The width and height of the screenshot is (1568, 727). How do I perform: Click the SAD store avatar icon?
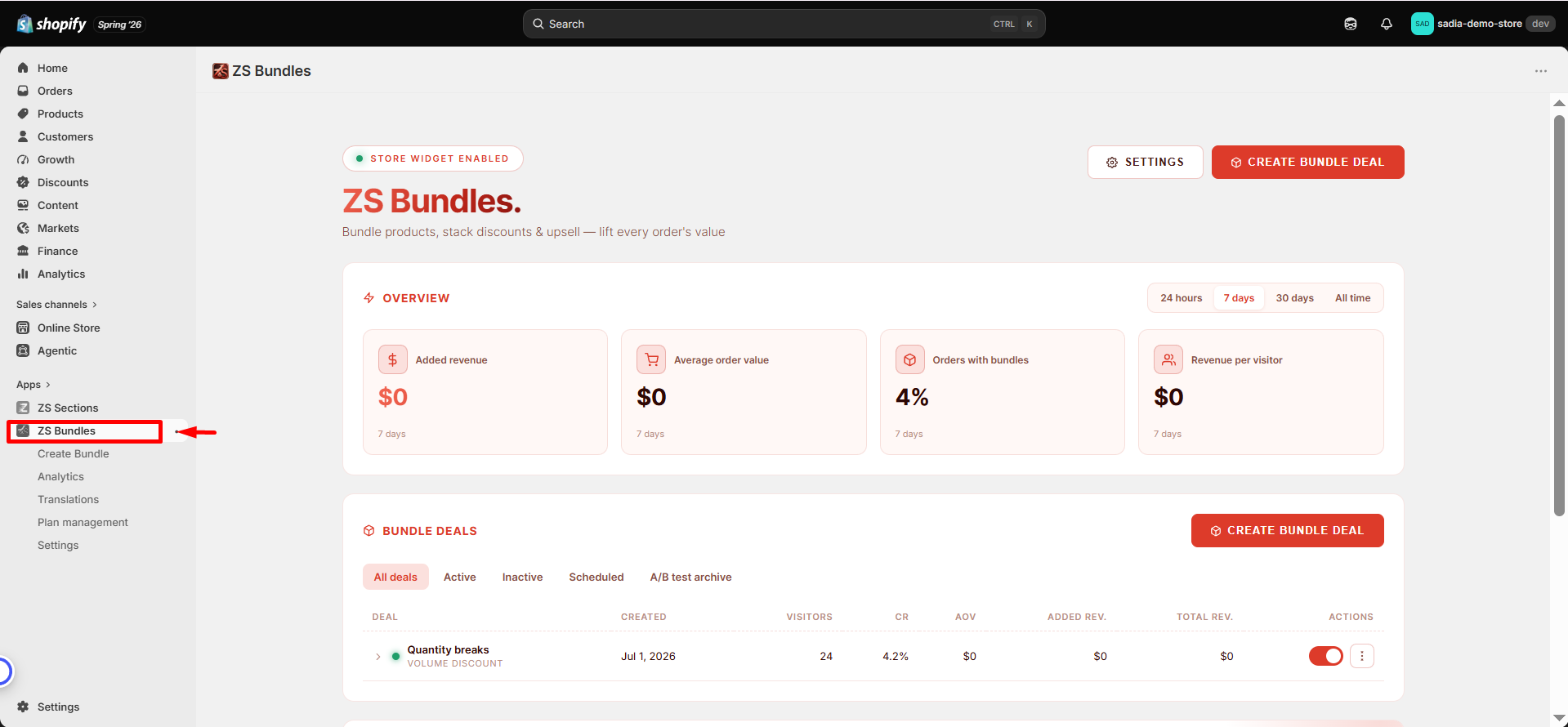tap(1423, 24)
